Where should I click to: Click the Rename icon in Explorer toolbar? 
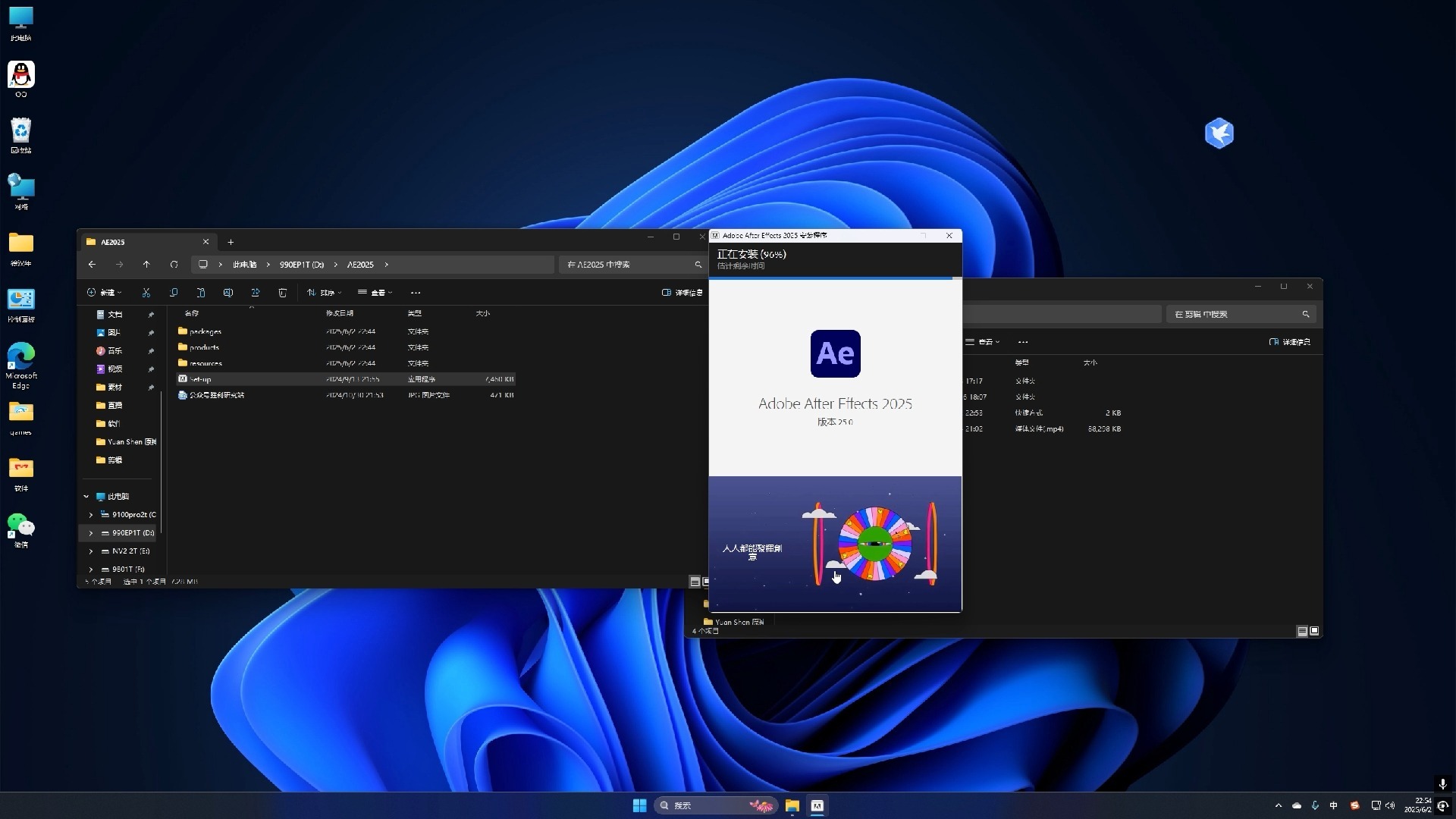(x=228, y=293)
